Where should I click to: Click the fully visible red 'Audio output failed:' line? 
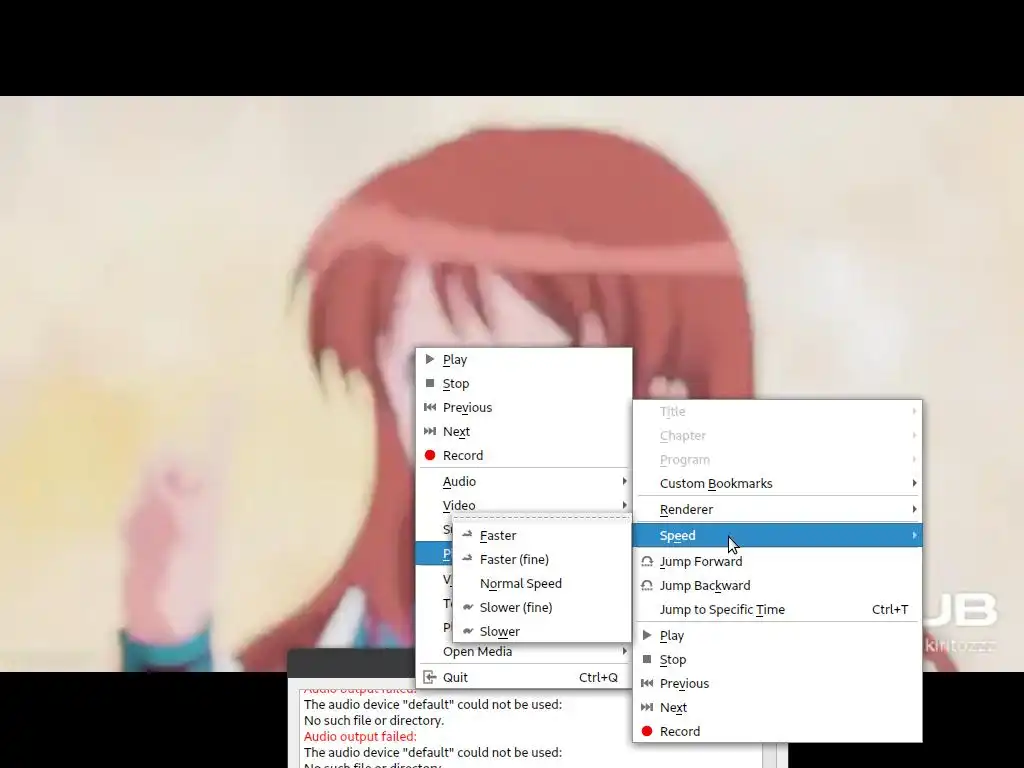tap(360, 737)
